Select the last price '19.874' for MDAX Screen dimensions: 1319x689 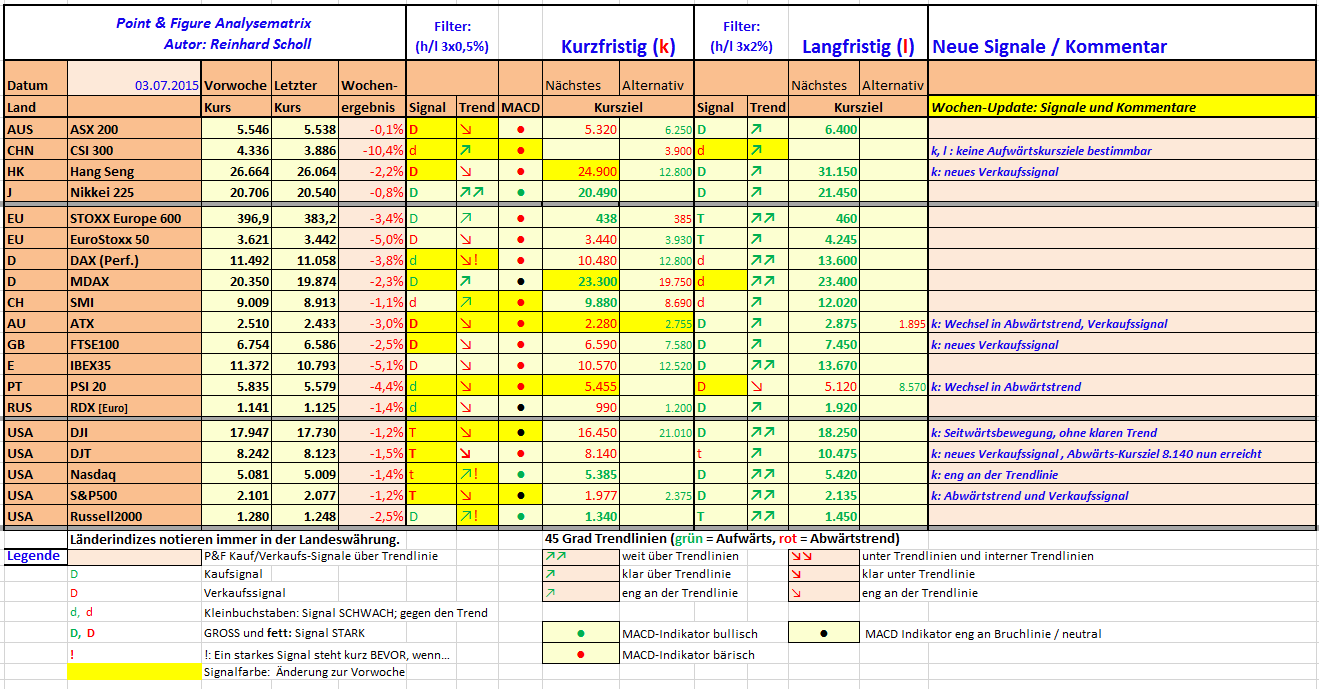(314, 282)
